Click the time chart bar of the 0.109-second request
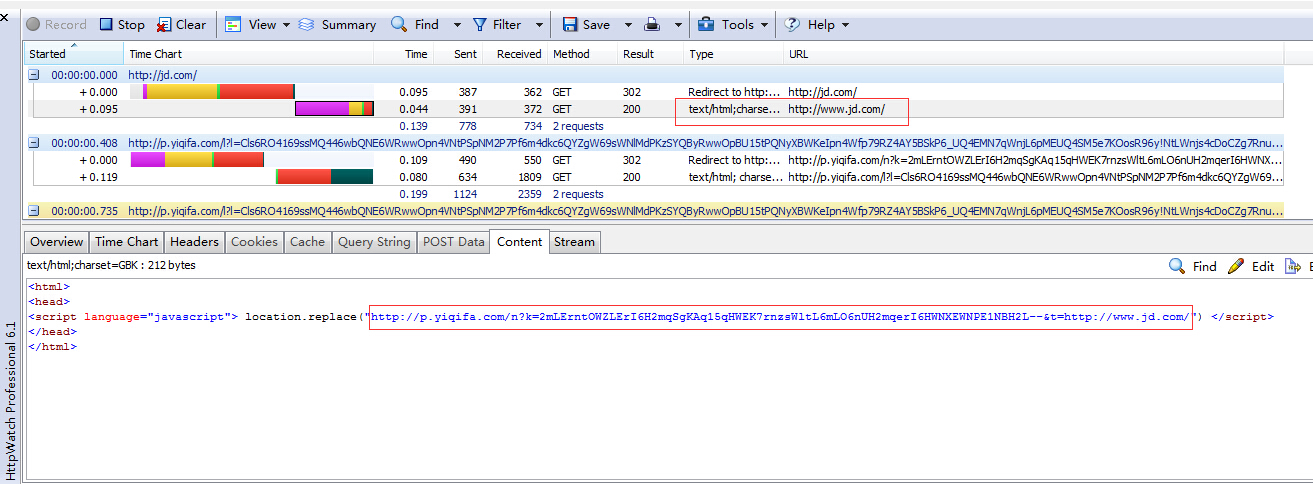This screenshot has width=1313, height=484. pyautogui.click(x=197, y=160)
